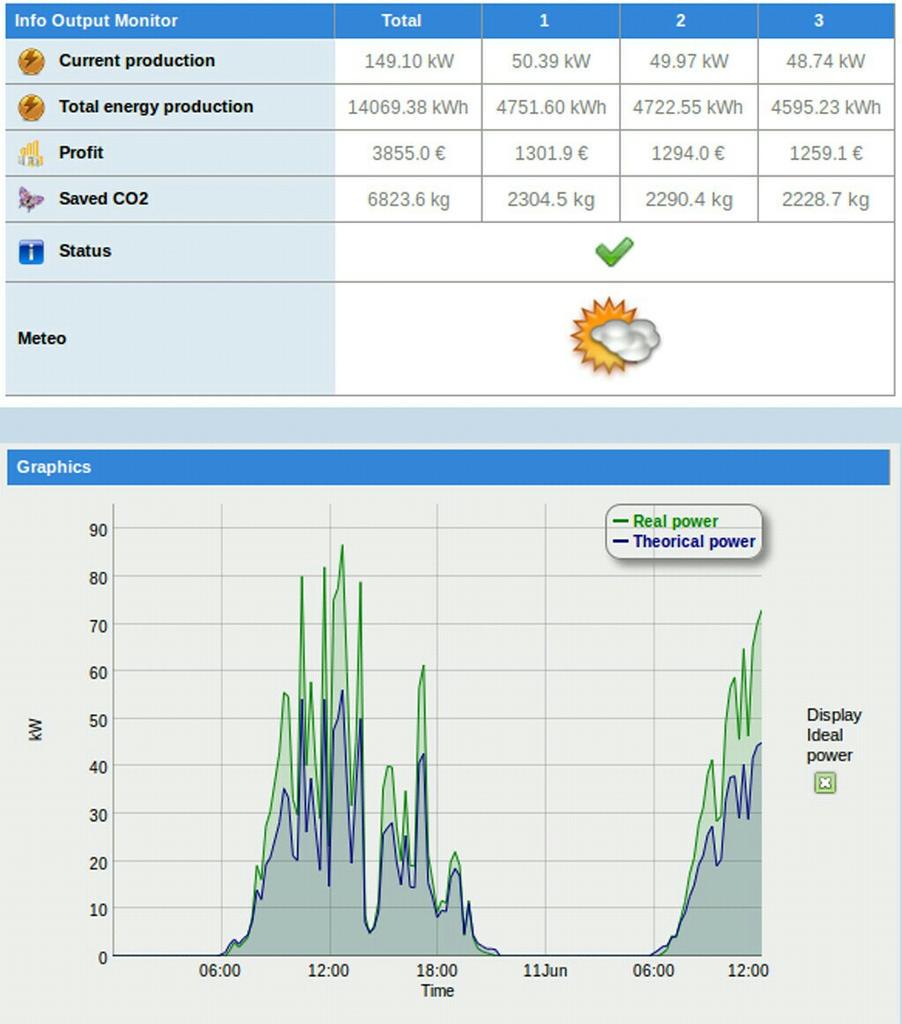Click the Current production lightning icon

(31, 61)
